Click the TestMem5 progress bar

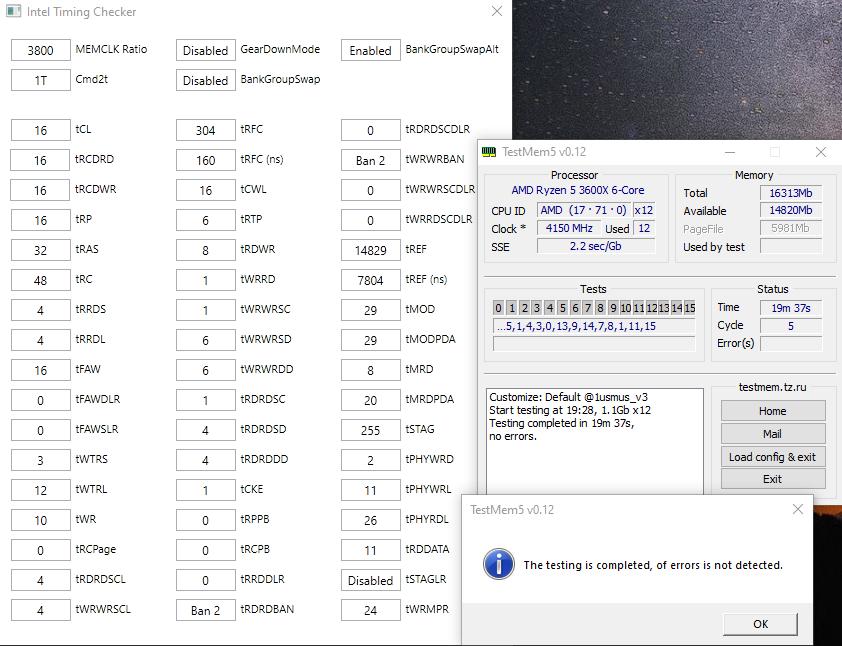[594, 344]
